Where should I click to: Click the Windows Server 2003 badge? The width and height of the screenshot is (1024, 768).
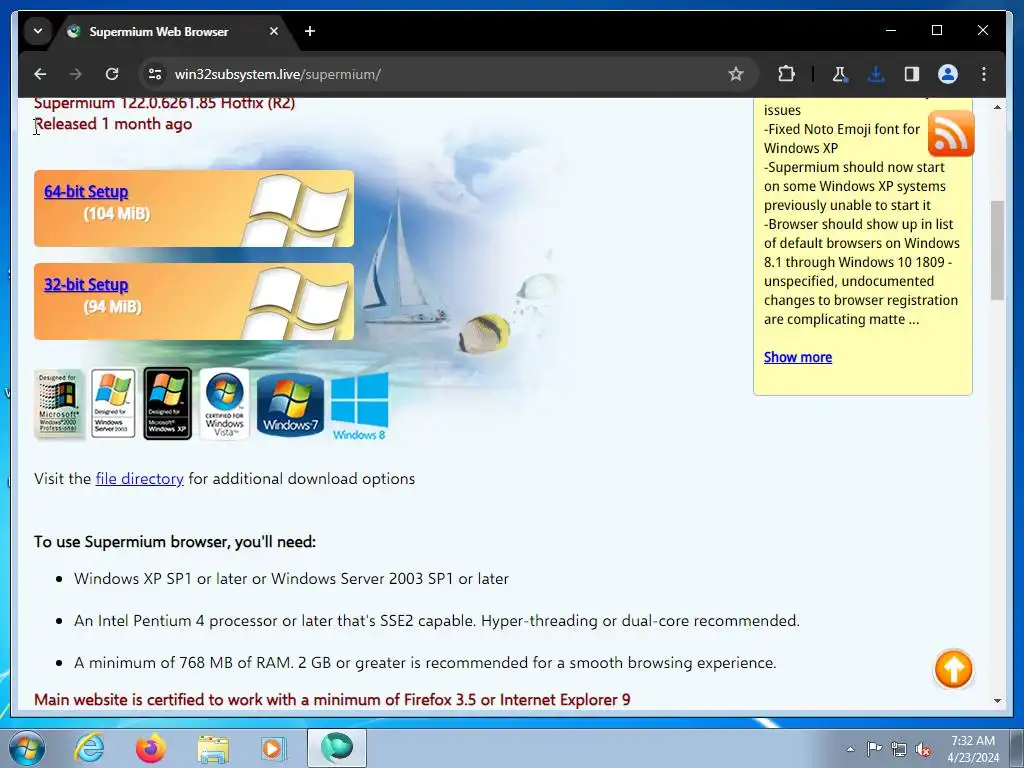click(114, 403)
